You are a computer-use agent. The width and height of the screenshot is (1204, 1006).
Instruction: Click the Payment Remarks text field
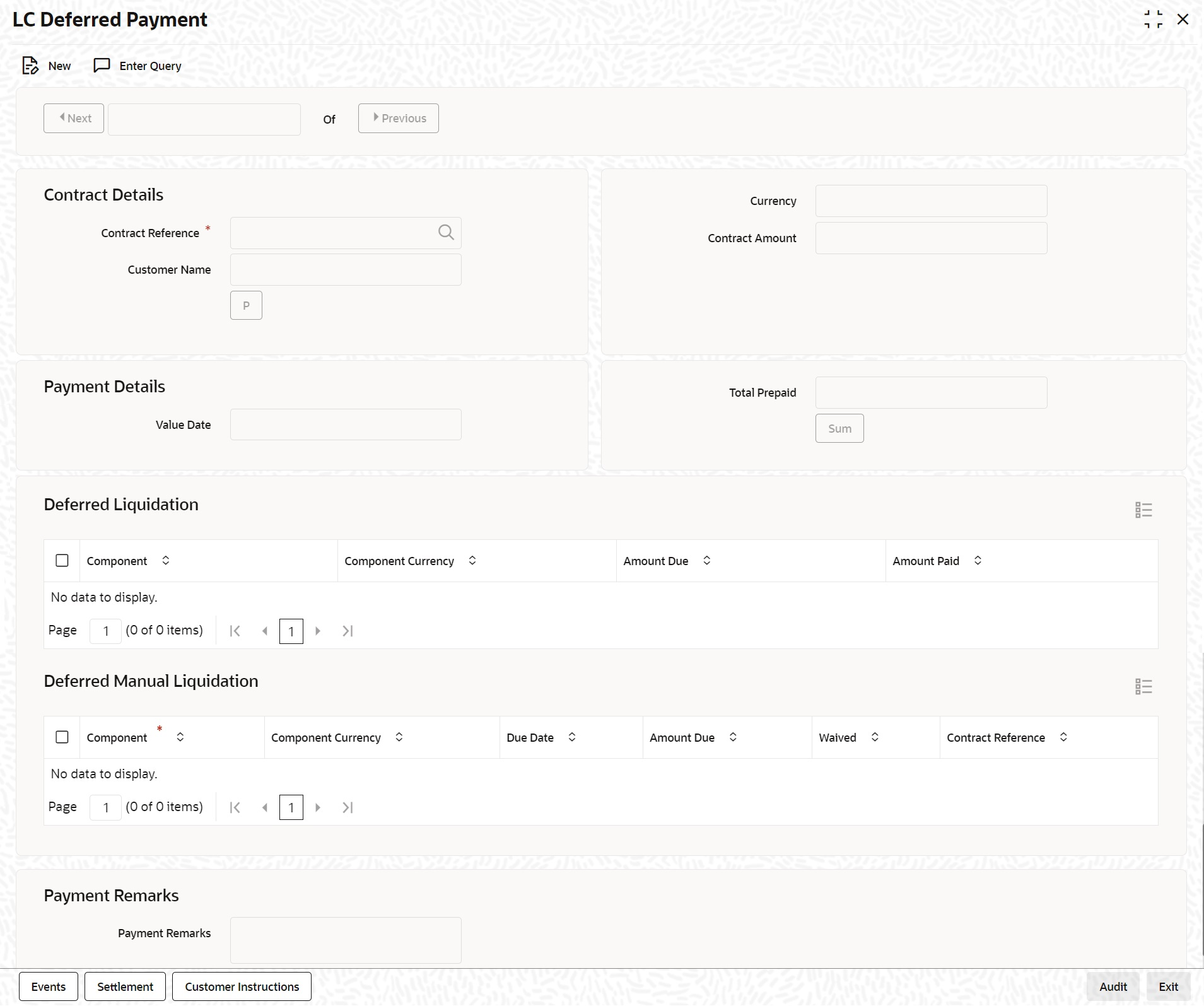[346, 940]
